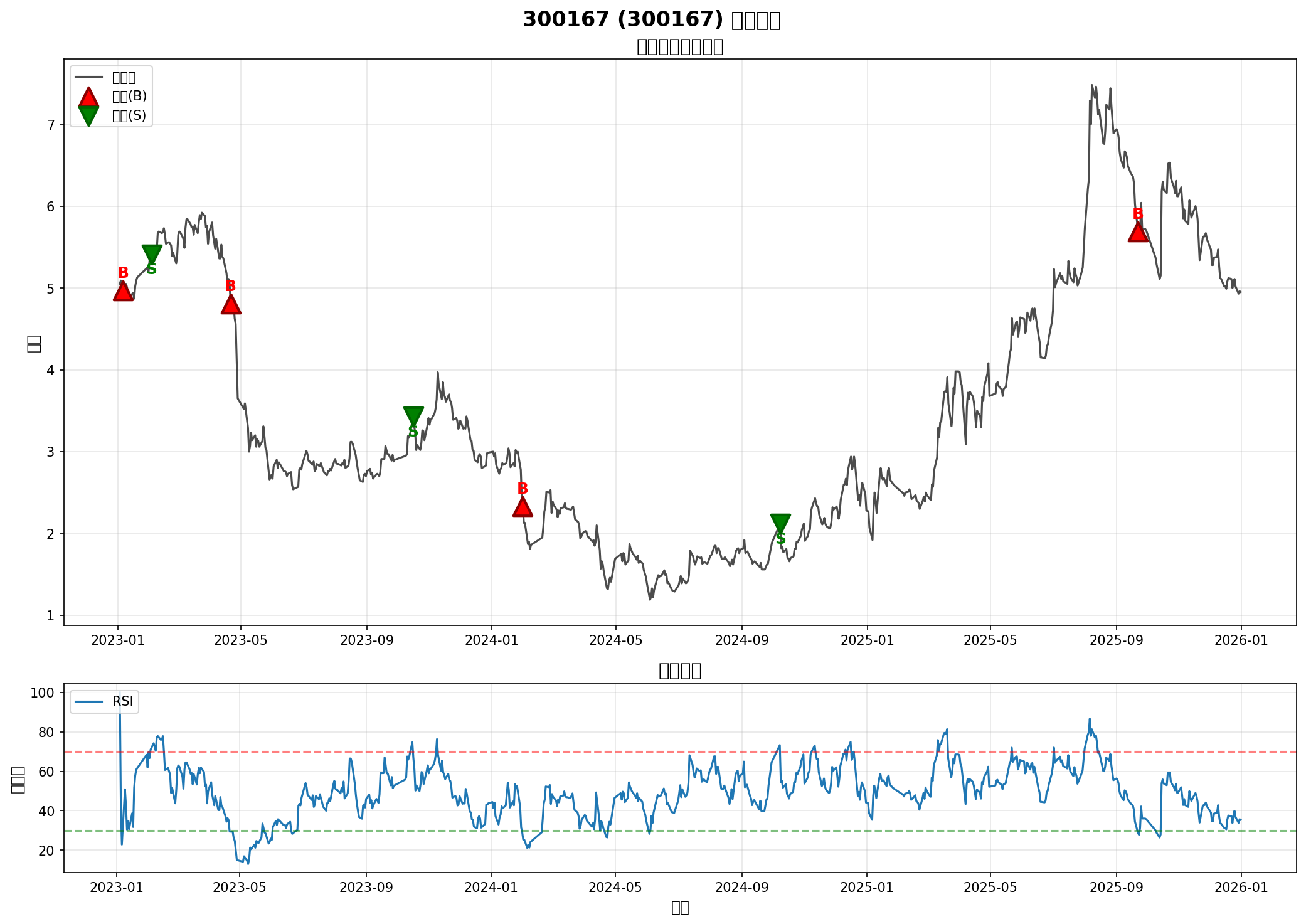The image size is (1306, 924).
Task: Click the 2024-05 tick label on price chart
Action: click(x=616, y=640)
